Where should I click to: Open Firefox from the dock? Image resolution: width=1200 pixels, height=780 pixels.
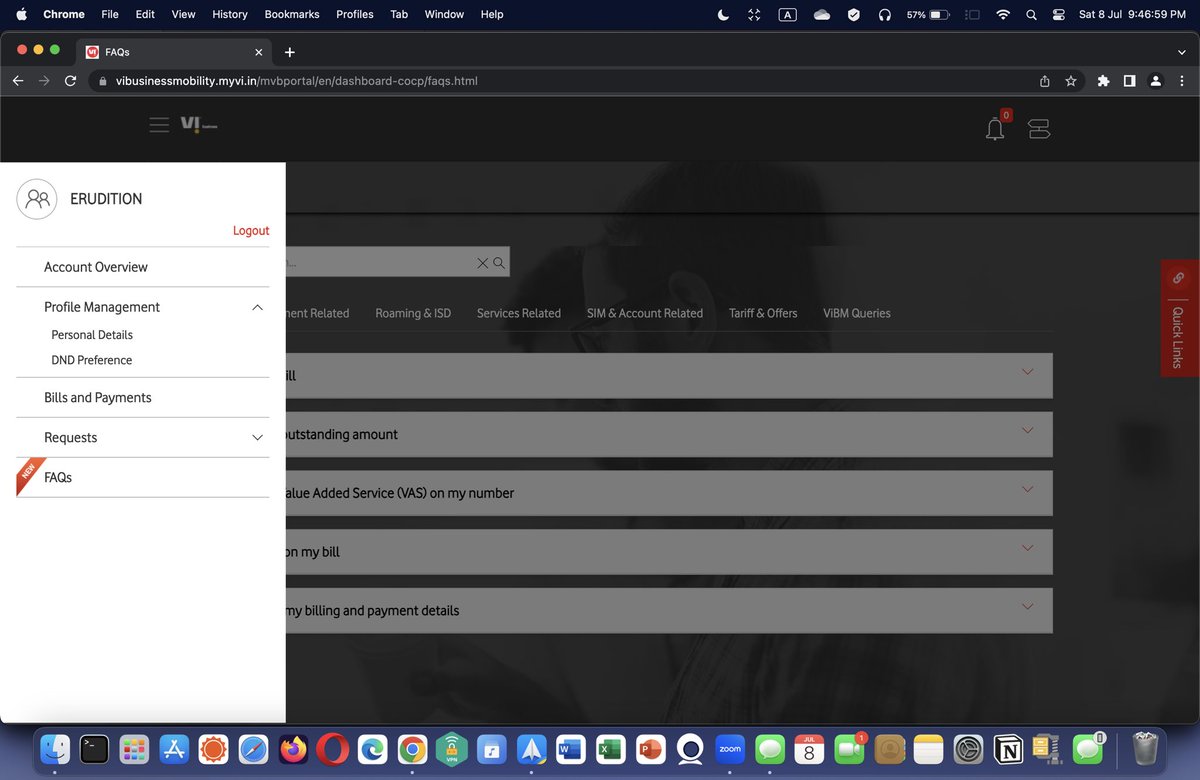[293, 749]
